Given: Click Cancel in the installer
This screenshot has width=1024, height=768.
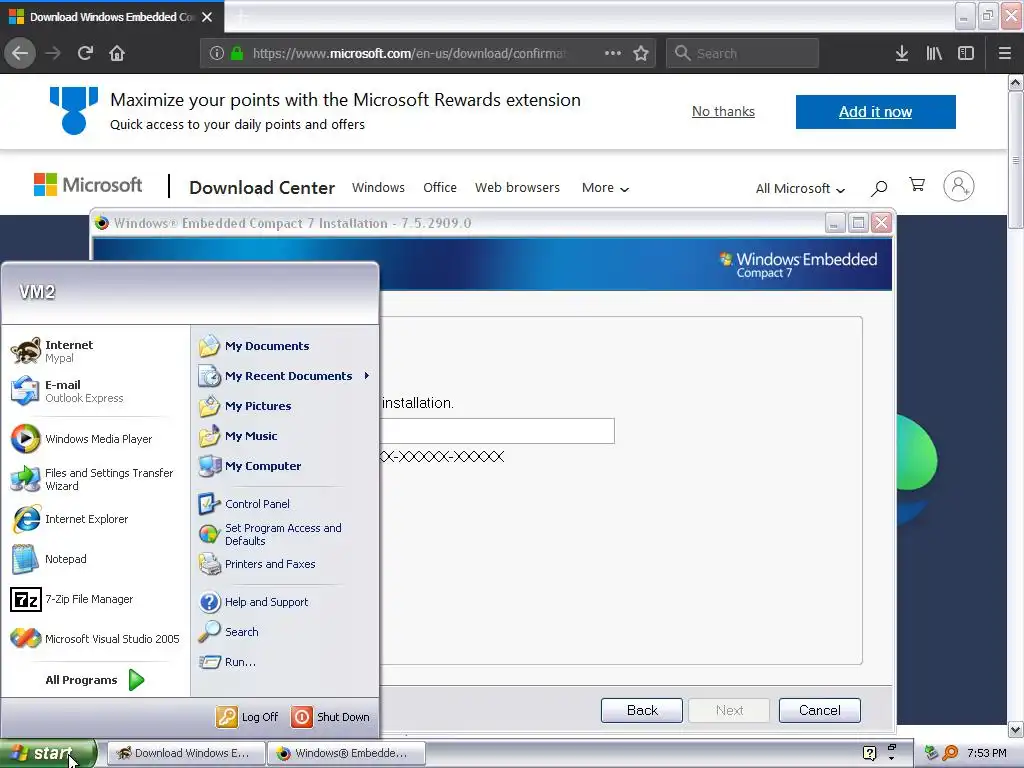Looking at the screenshot, I should point(820,711).
